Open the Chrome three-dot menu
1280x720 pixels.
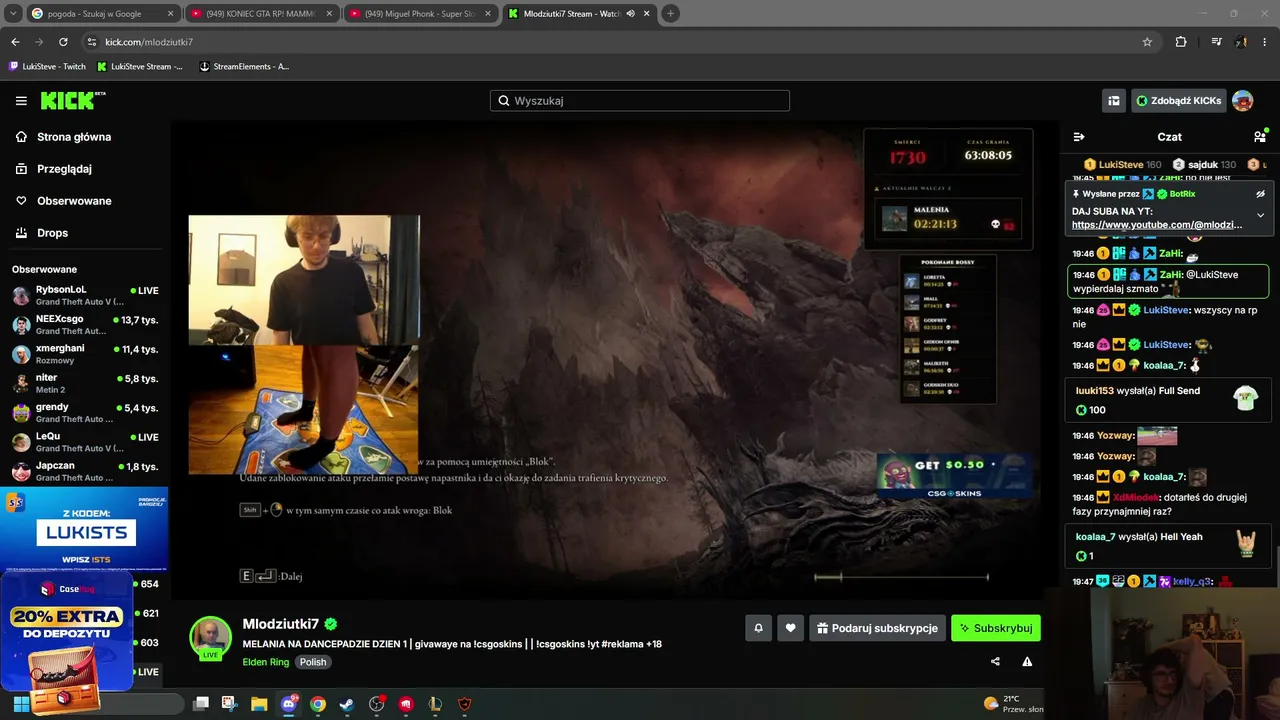point(1265,42)
